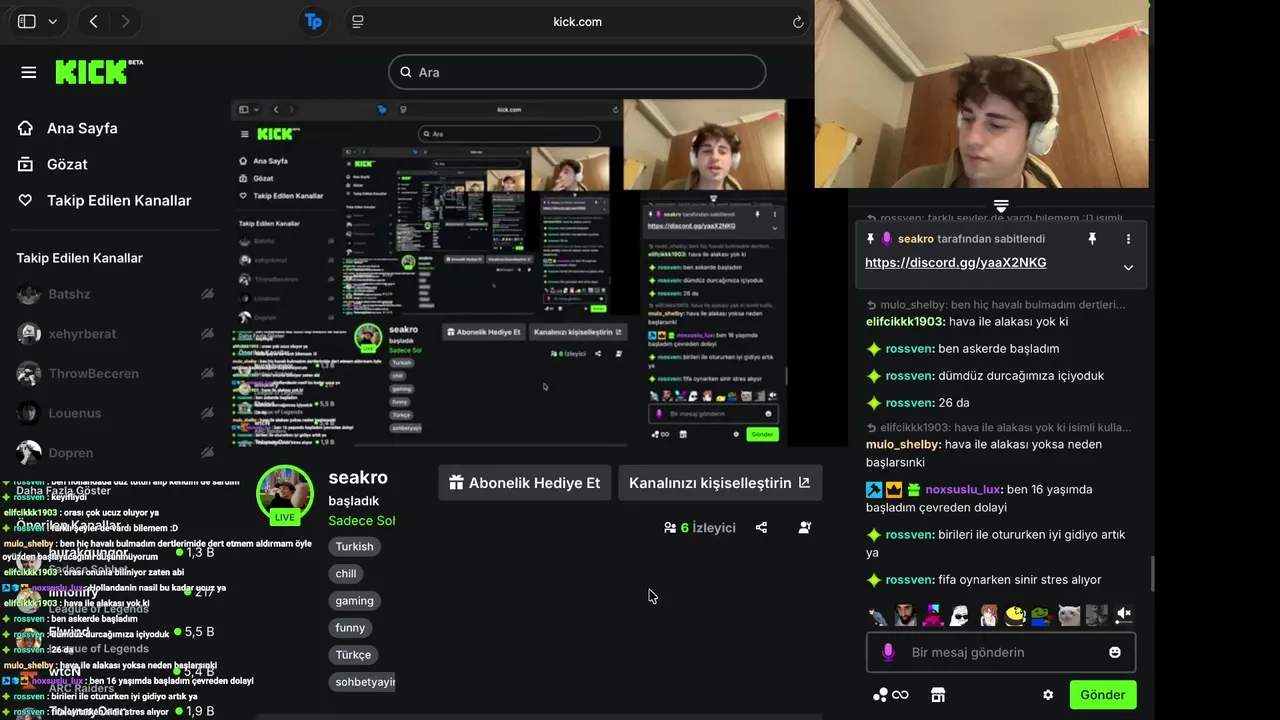
Task: Click rossven in 'ben askerde başladım' message
Action: (x=909, y=349)
